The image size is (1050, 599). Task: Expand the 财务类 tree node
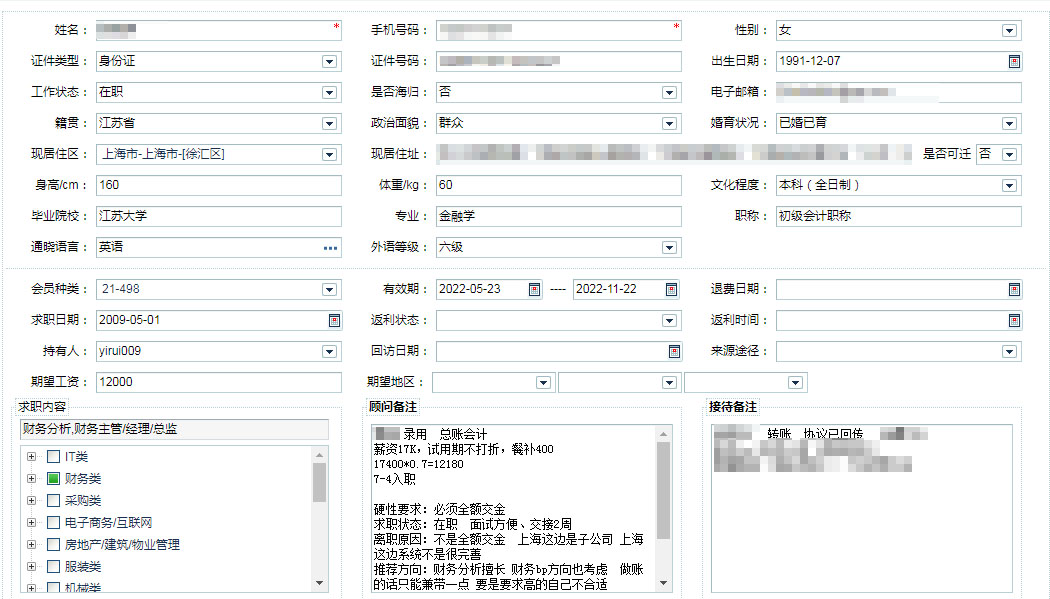pos(31,479)
